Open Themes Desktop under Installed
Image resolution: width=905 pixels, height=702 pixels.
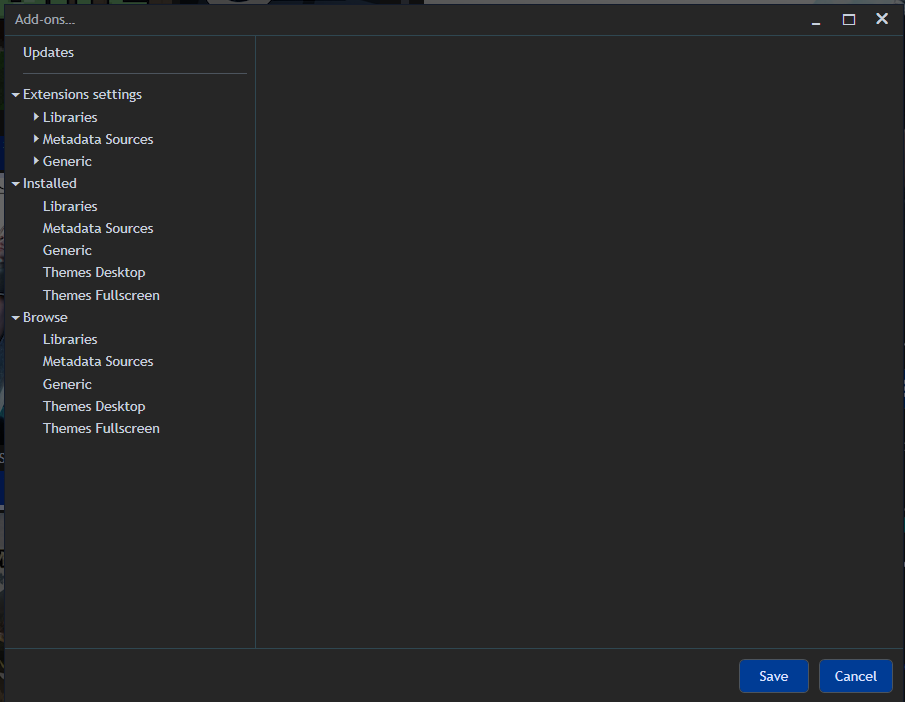click(x=94, y=272)
